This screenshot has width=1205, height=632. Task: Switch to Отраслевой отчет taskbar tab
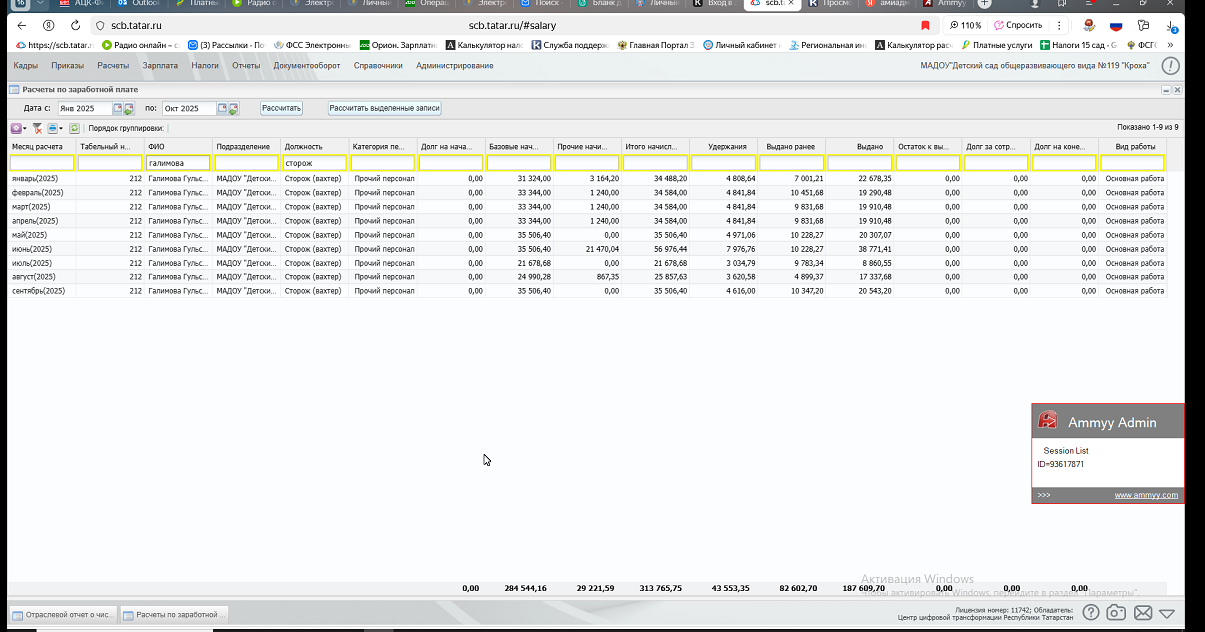(x=63, y=614)
